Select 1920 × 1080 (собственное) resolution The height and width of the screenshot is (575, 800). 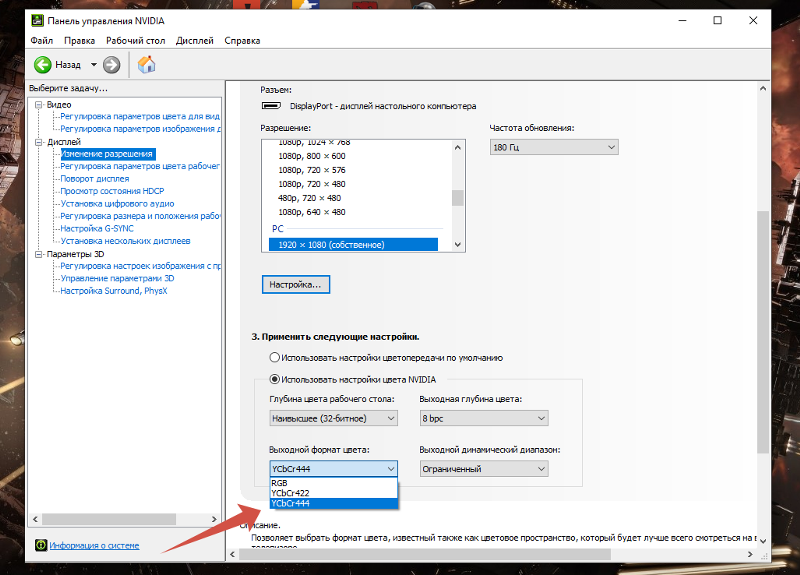353,245
